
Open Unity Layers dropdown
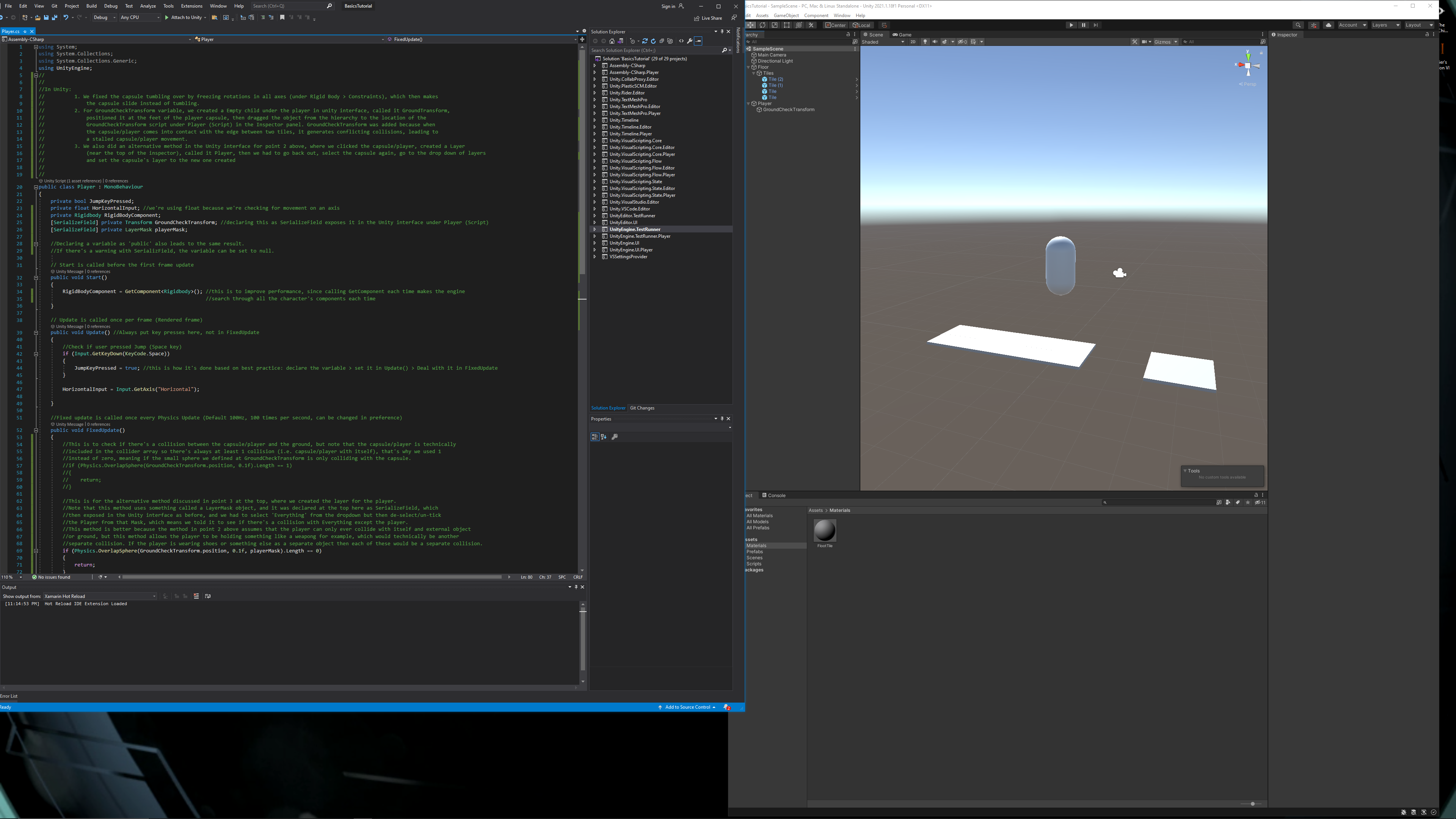pos(1386,25)
